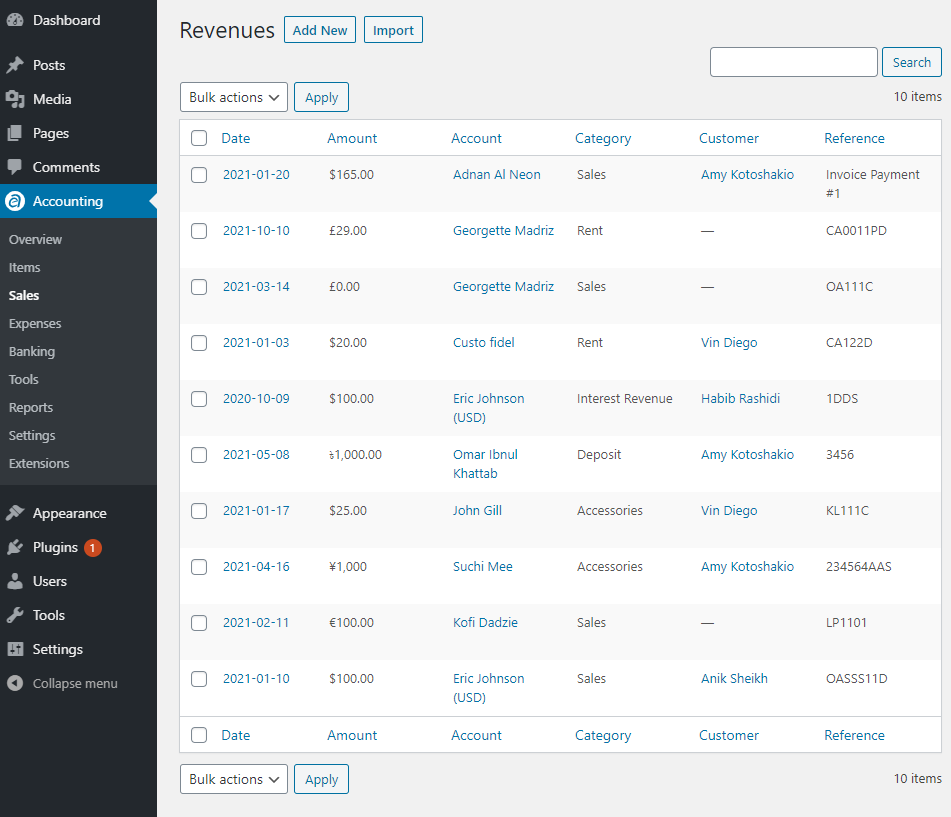Click the Comments speech bubble icon
The height and width of the screenshot is (817, 951).
tap(15, 167)
